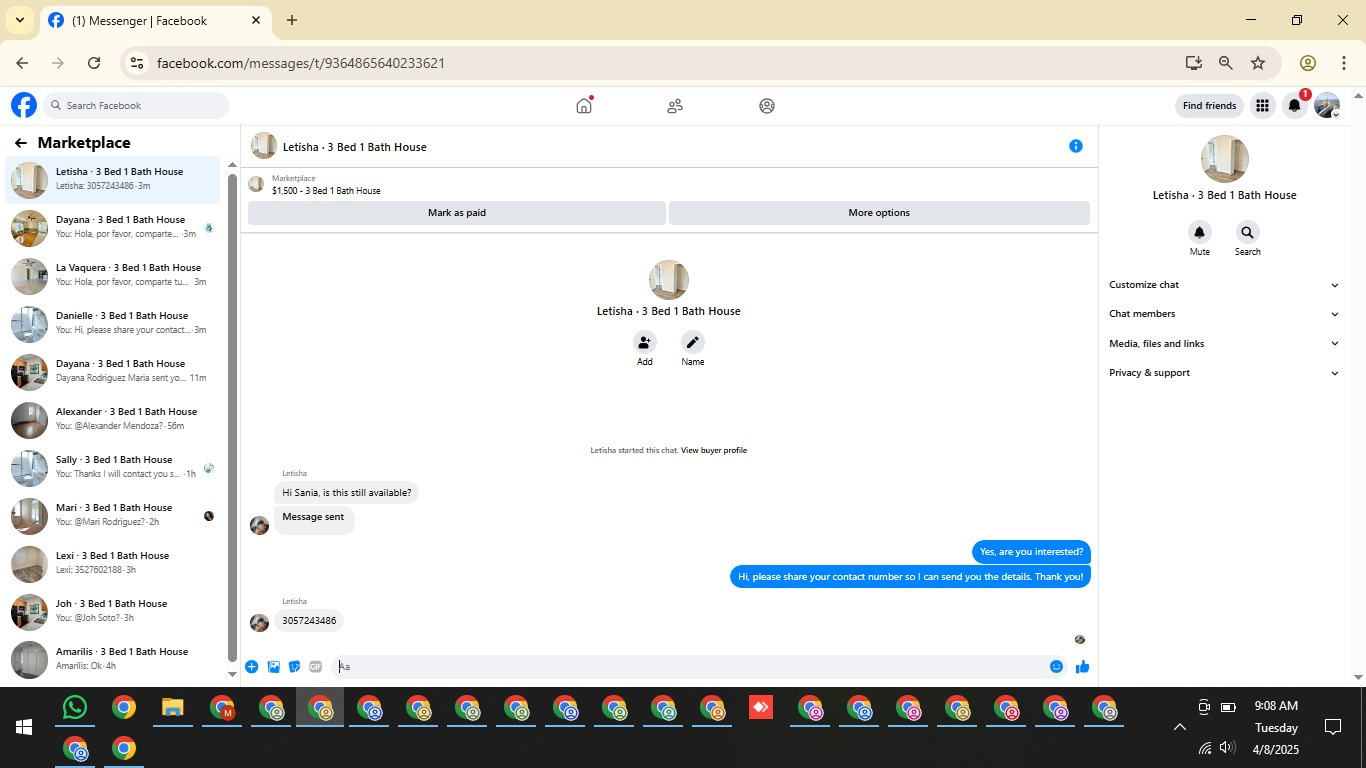The image size is (1366, 768).
Task: Open new Chrome tab
Action: pos(291,20)
